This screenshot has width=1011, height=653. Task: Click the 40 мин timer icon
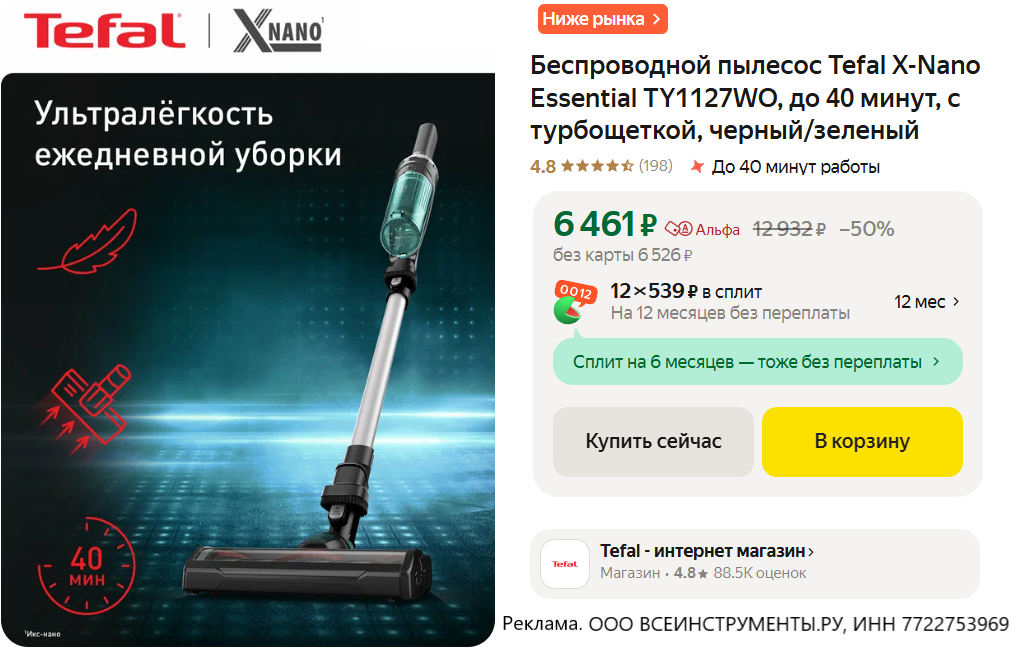(x=87, y=565)
